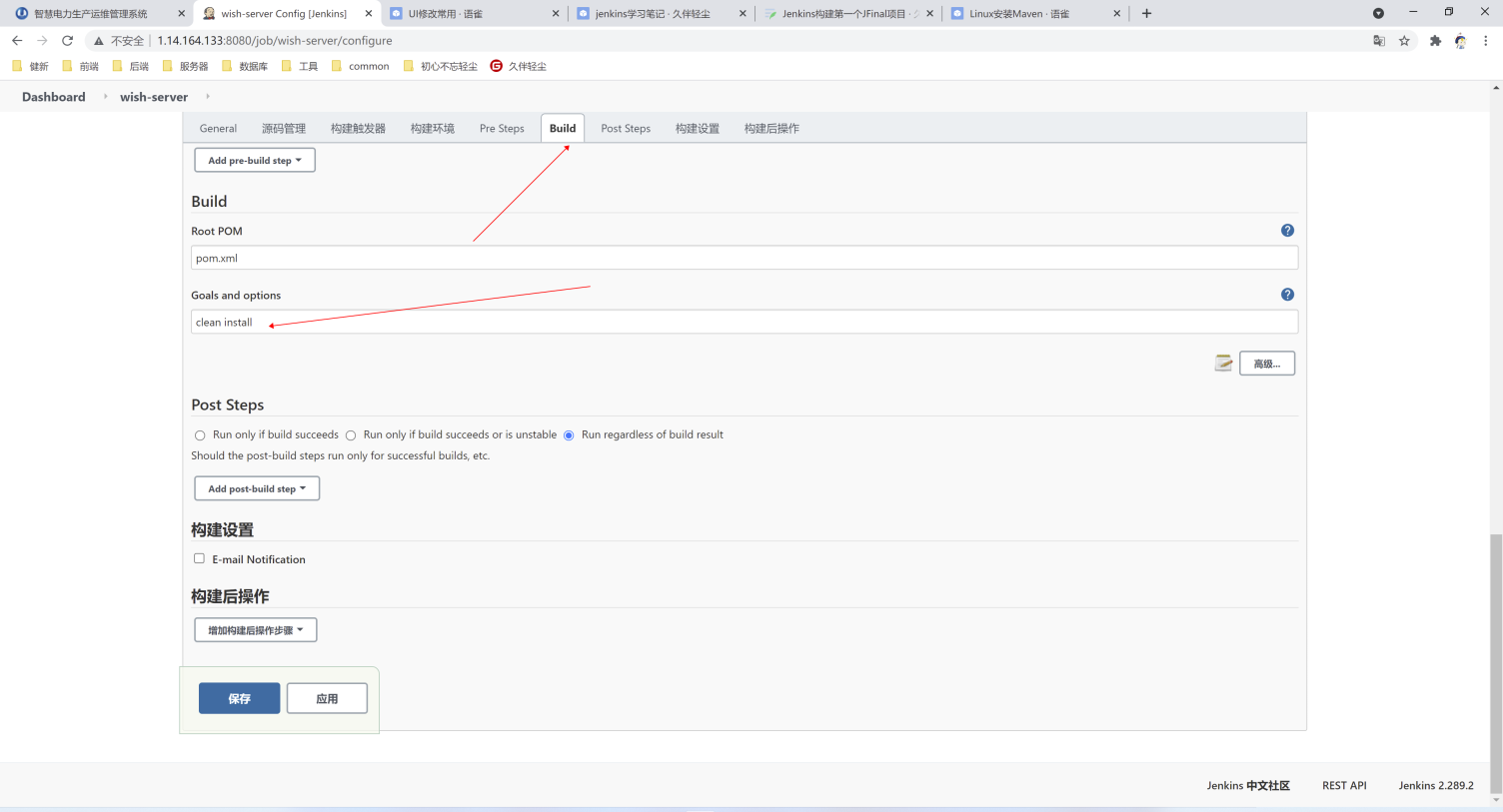Reload the page with the refresh icon

point(67,41)
